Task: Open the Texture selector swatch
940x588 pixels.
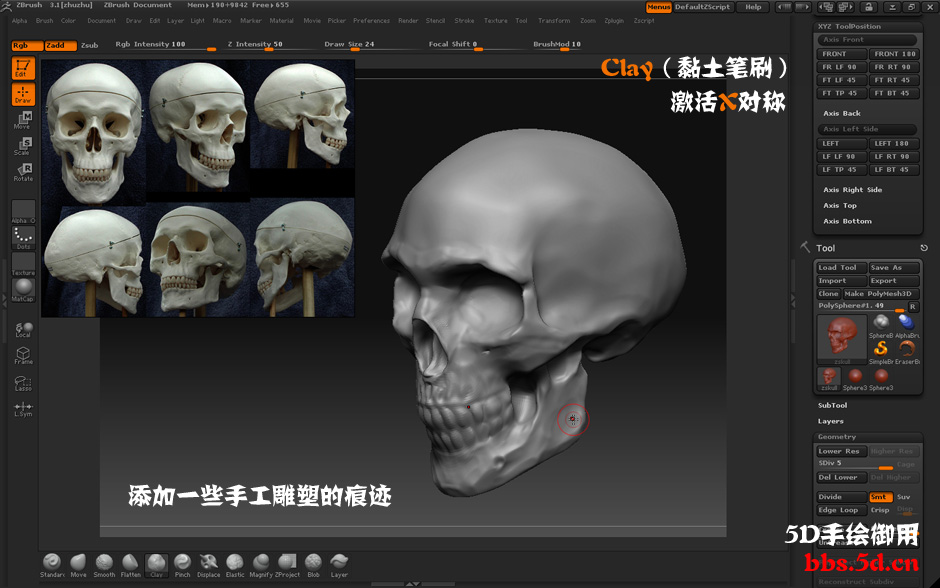Action: click(23, 264)
